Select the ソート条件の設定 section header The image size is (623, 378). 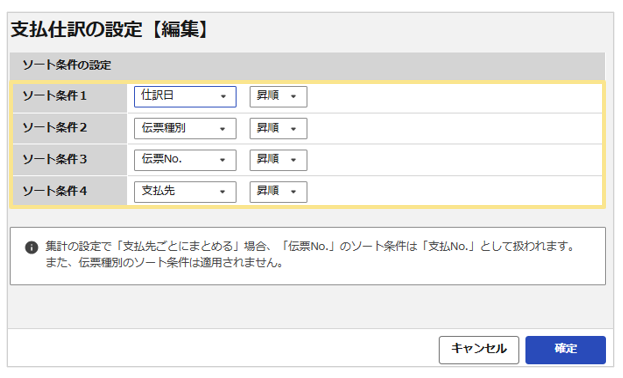(307, 66)
